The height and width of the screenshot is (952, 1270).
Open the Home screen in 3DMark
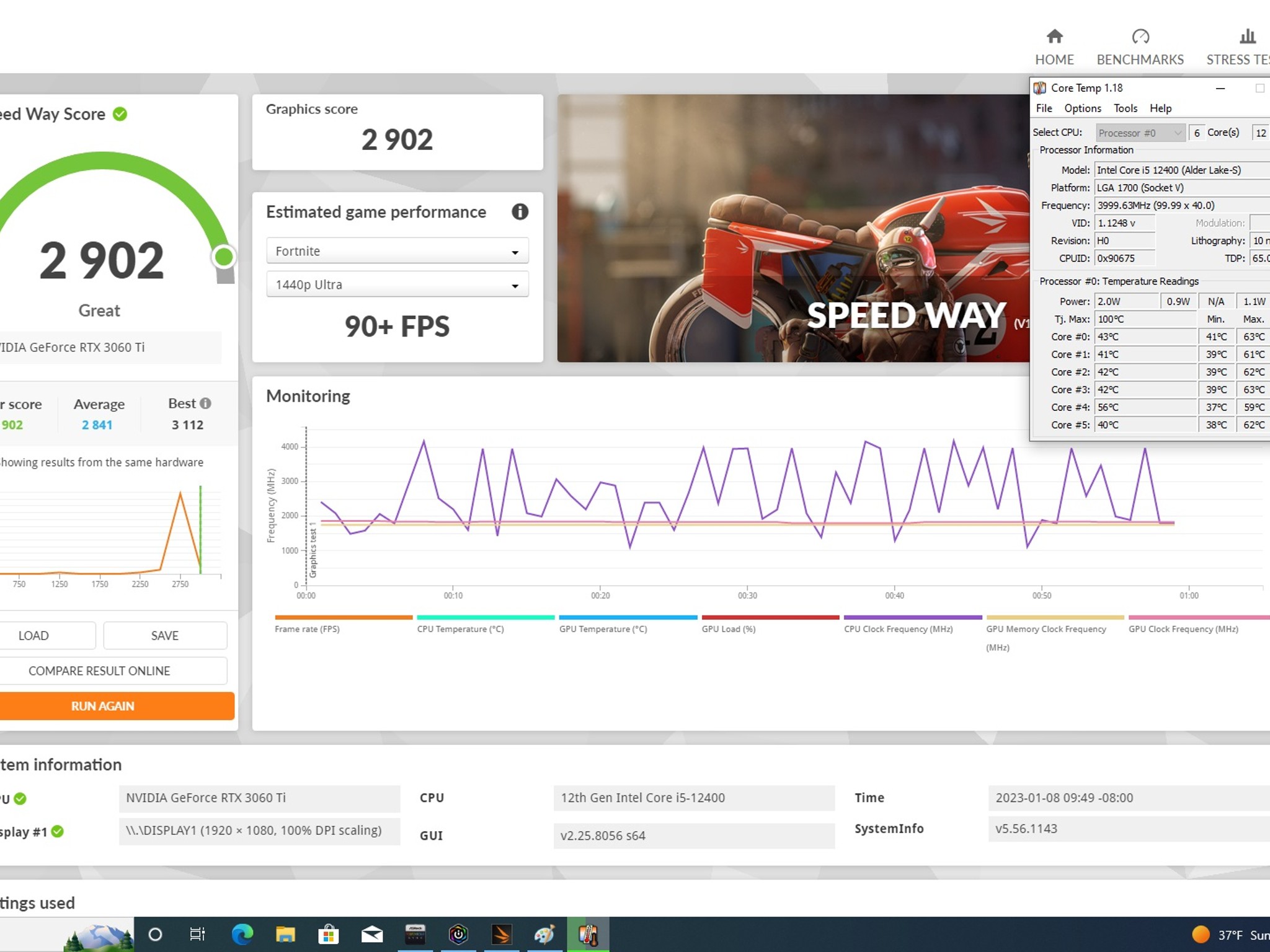1054,46
